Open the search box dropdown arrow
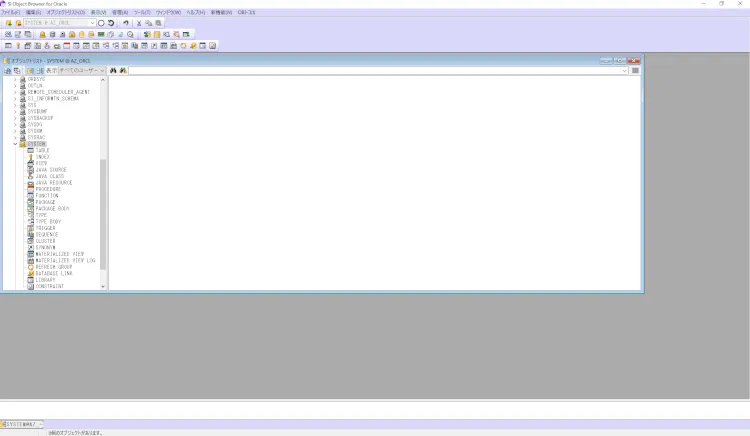This screenshot has width=750, height=436. tap(624, 71)
